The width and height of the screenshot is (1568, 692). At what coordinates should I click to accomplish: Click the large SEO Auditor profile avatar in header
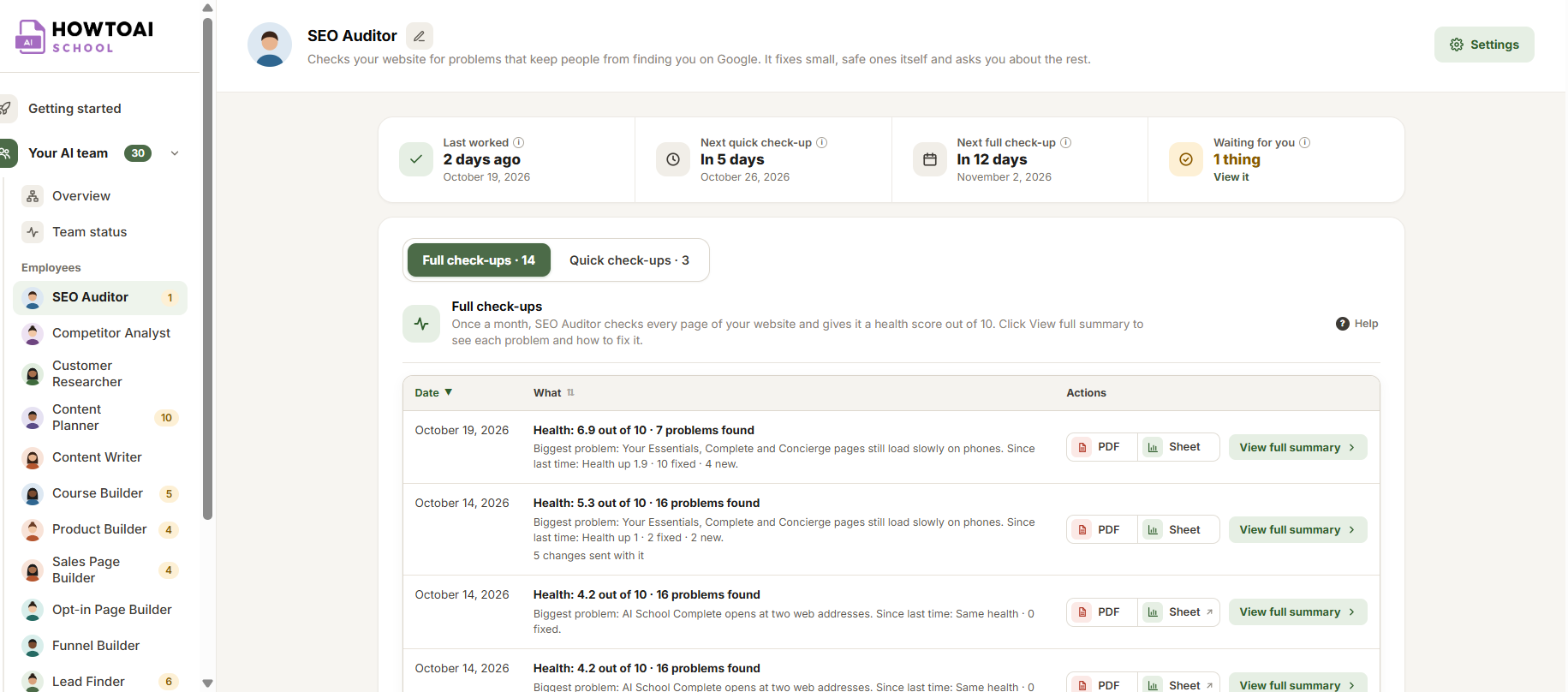[x=269, y=45]
